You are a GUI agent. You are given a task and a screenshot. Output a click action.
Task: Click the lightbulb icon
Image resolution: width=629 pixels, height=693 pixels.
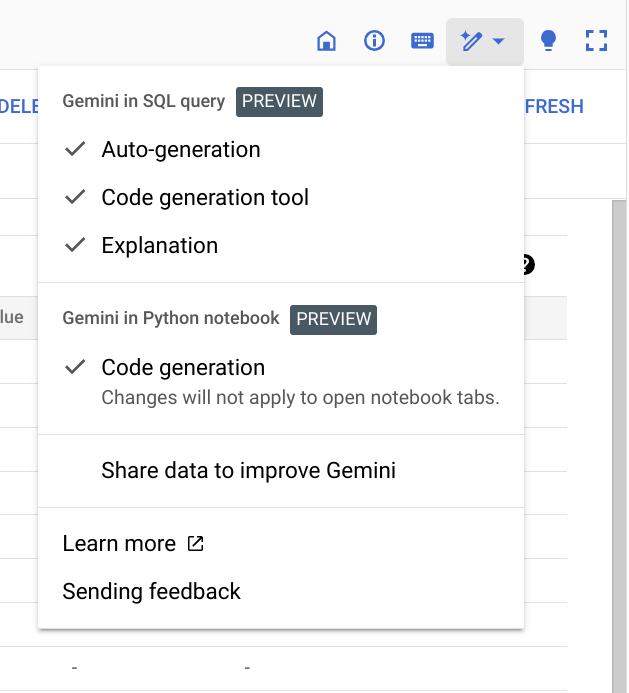coord(548,41)
